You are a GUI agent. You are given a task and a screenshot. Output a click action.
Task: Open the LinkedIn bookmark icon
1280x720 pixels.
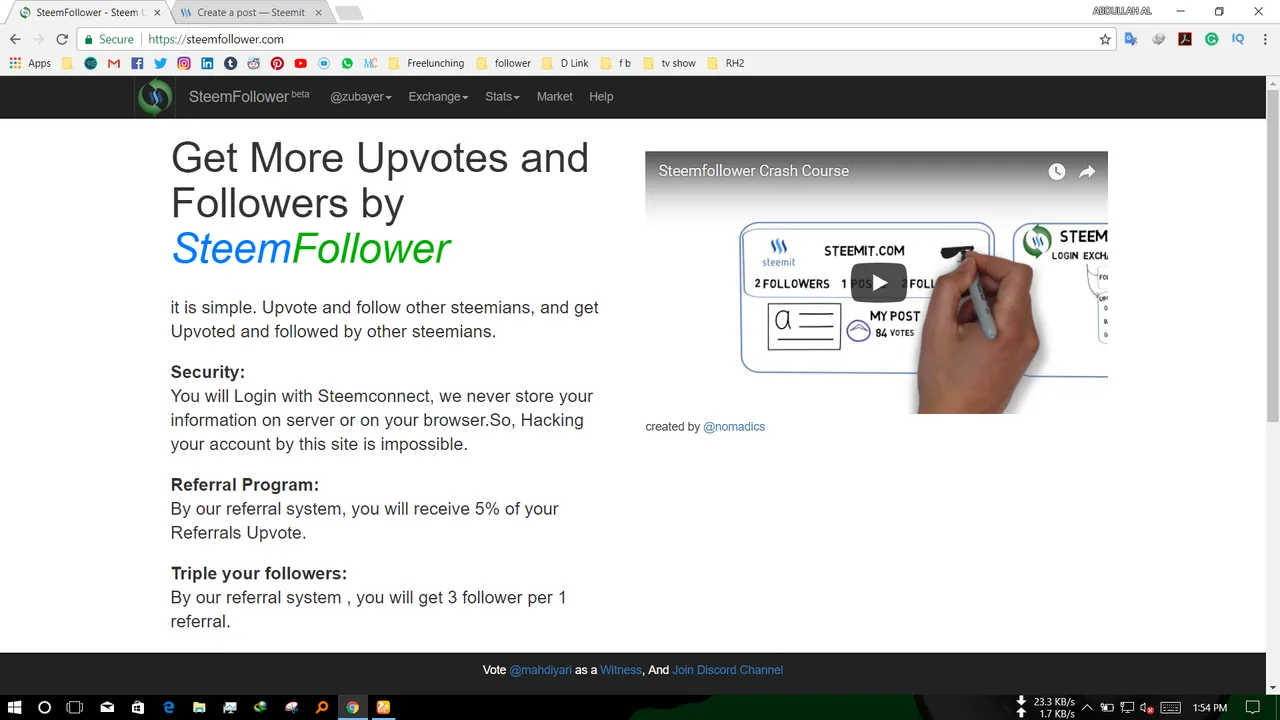[x=207, y=63]
